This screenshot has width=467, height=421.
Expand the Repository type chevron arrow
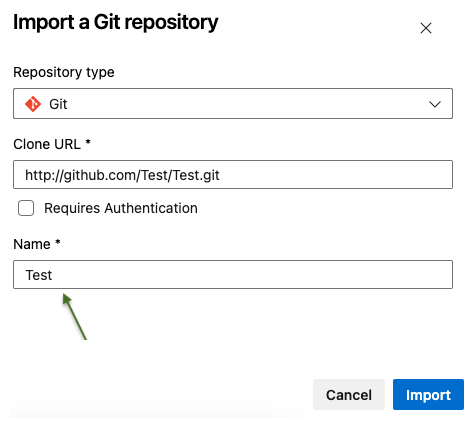point(435,104)
